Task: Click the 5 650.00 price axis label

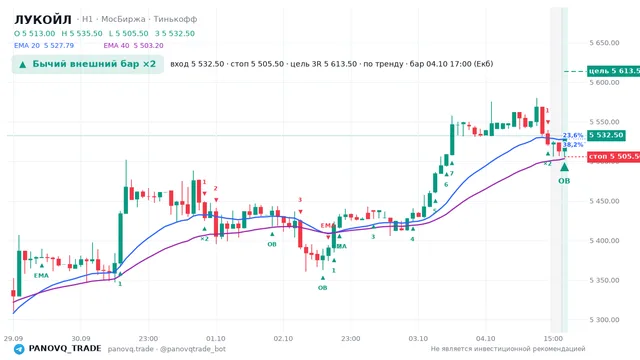Action: coord(604,43)
